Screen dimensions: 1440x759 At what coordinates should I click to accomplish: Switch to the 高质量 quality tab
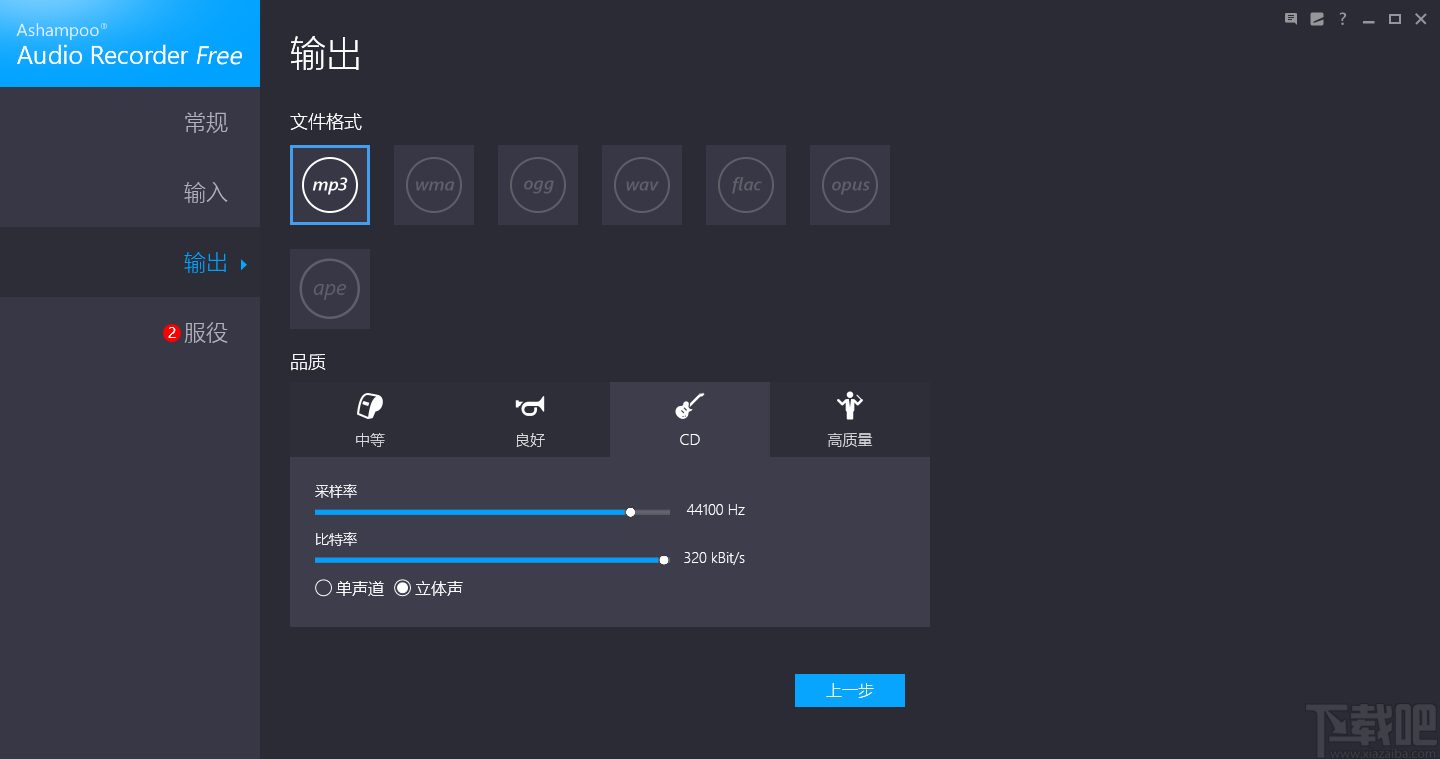pos(849,419)
